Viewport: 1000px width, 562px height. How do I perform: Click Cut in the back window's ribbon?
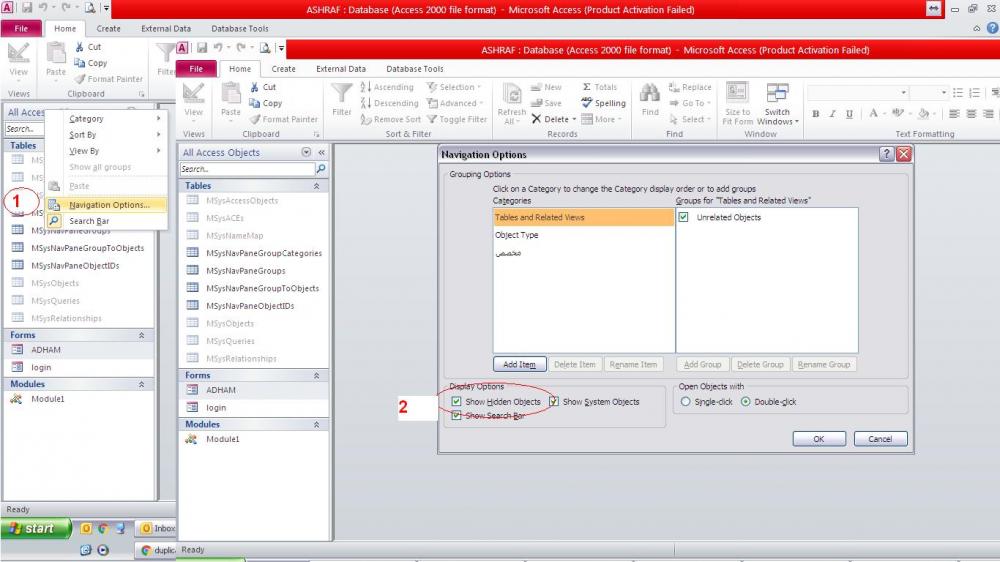point(88,47)
